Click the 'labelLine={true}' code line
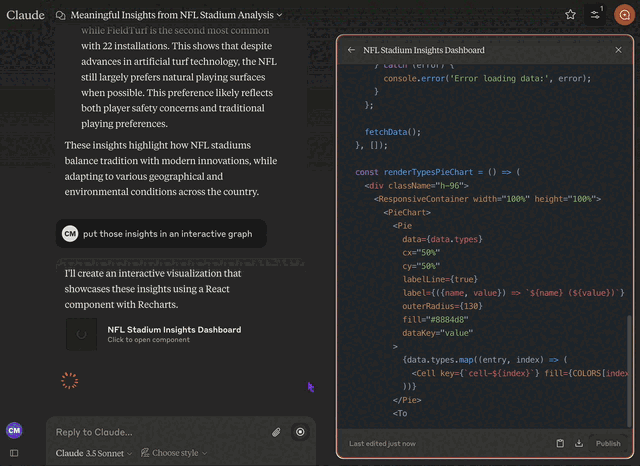This screenshot has height=466, width=640. click(440, 279)
